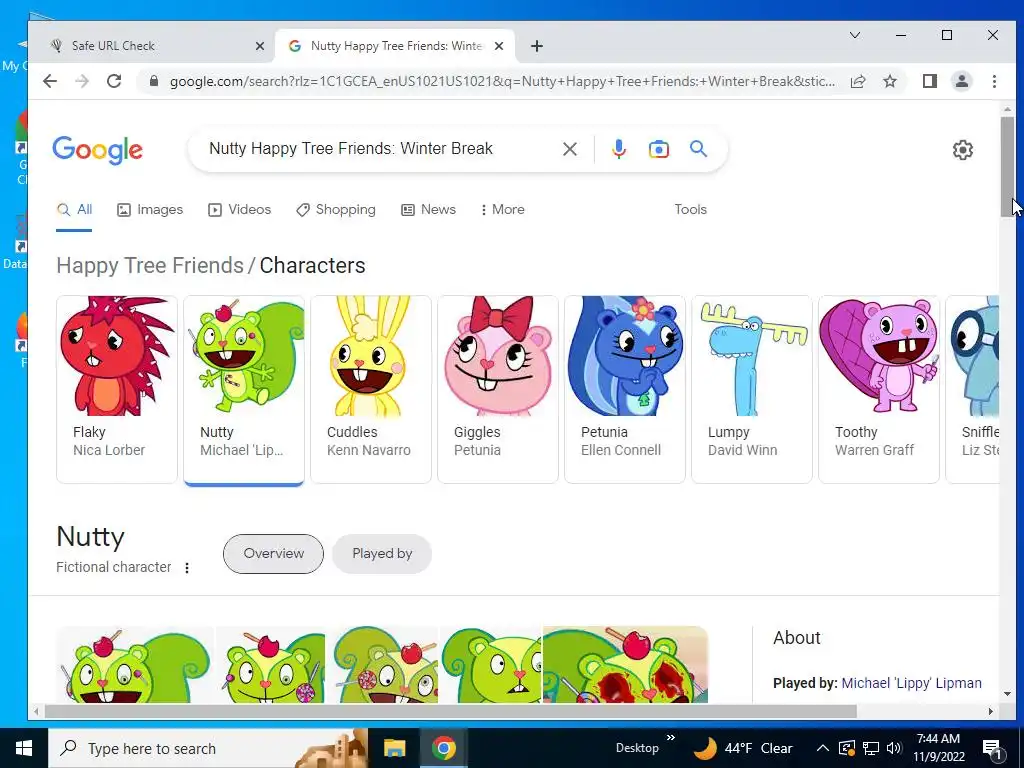Open File Explorer from taskbar
This screenshot has width=1024, height=768.
tap(394, 748)
